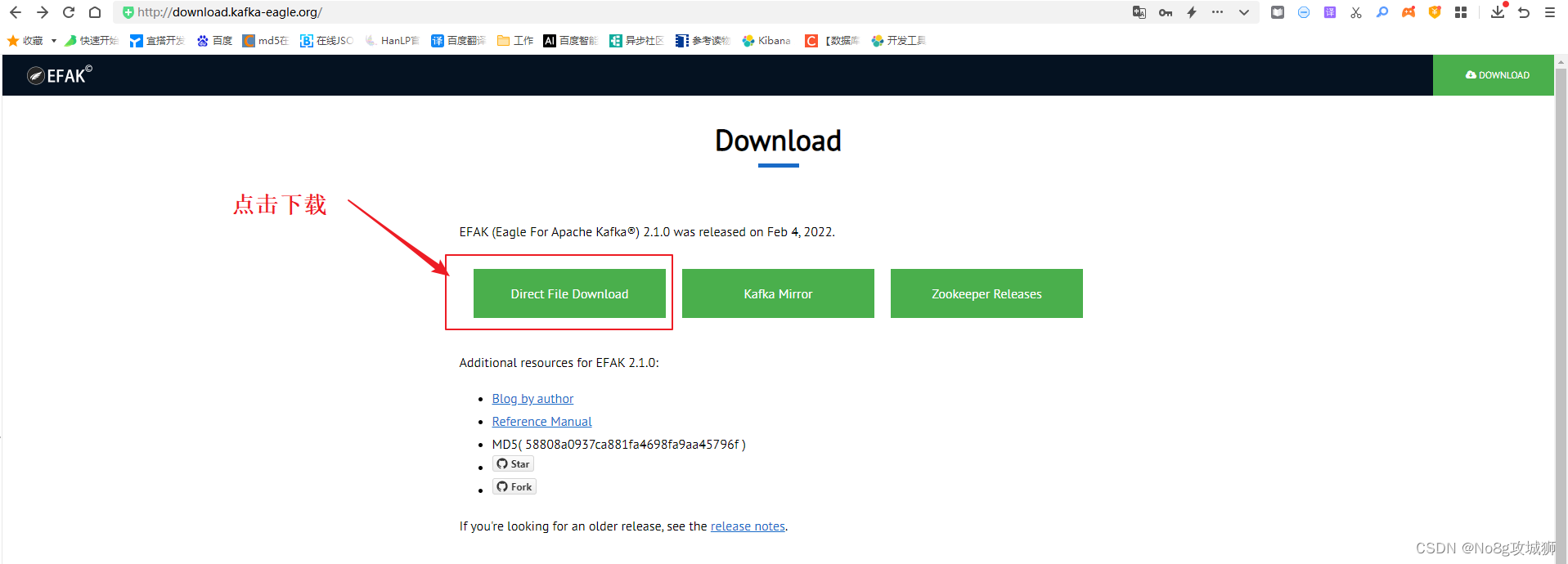Open the Blog by author link
Image resolution: width=1568 pixels, height=564 pixels.
point(532,399)
